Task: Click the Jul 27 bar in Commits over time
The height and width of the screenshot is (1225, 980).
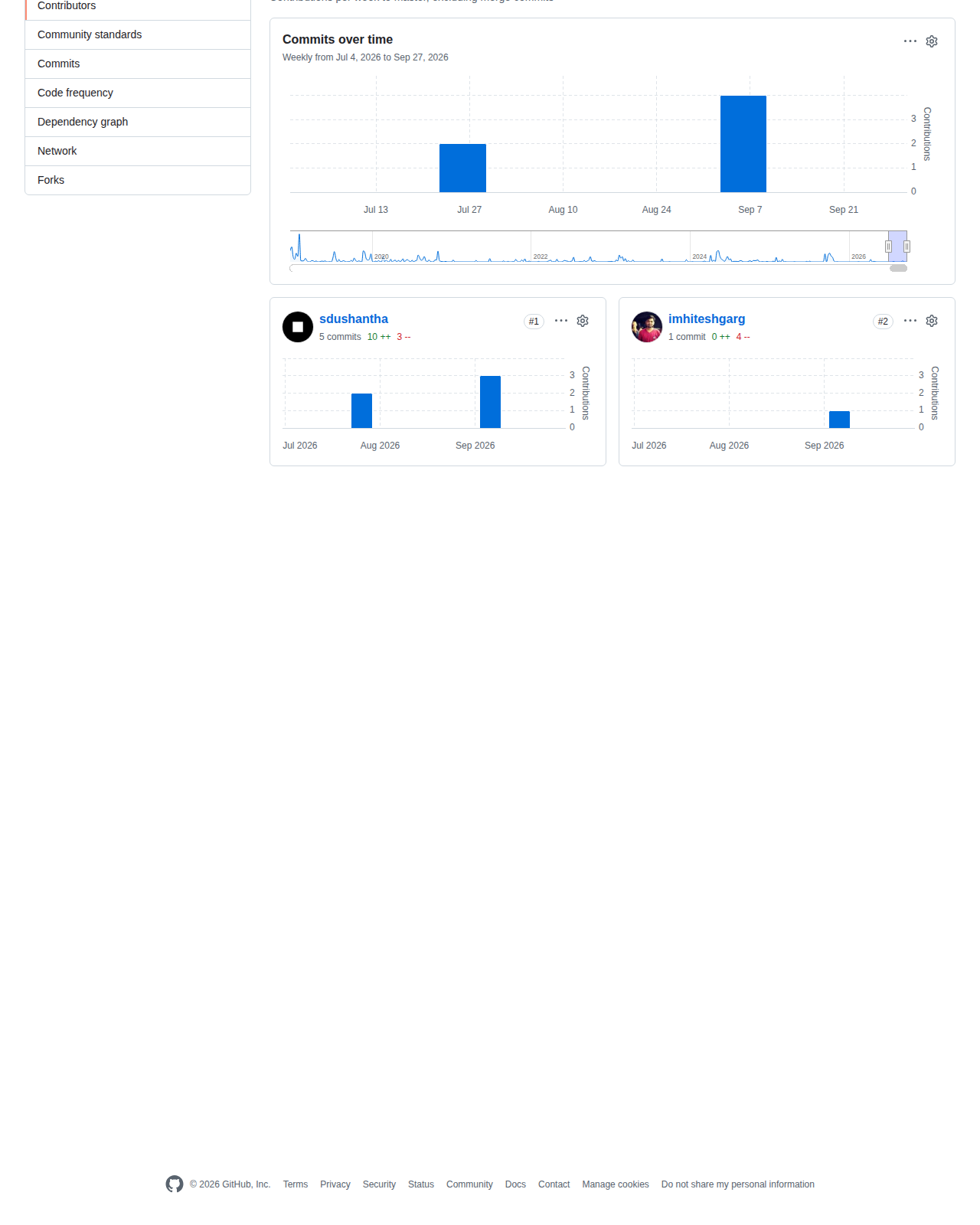Action: coord(462,168)
